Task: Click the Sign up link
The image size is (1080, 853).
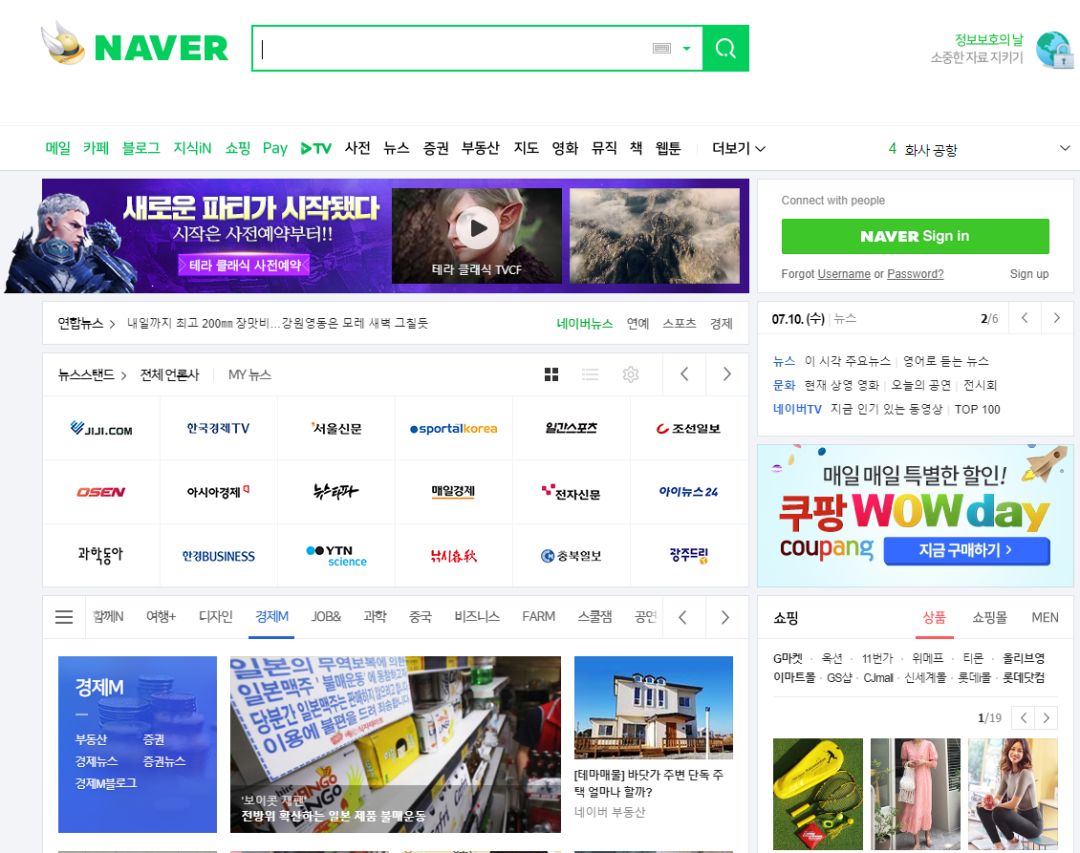Action: tap(1029, 274)
